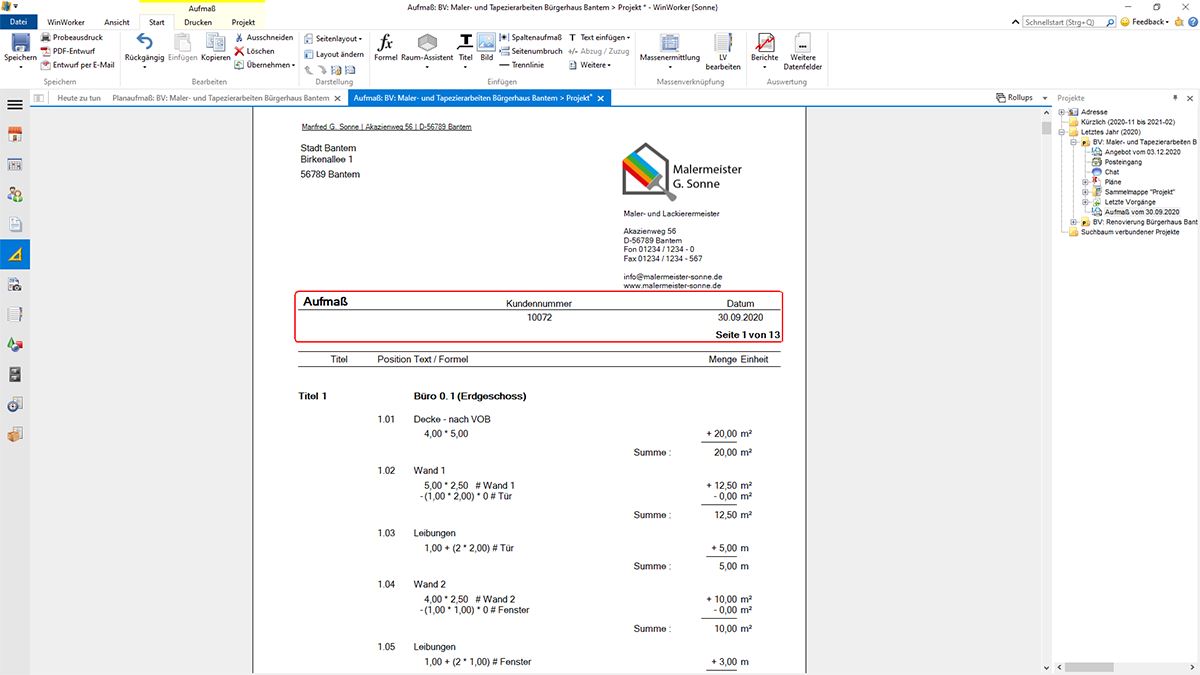
Task: Click the highlighted Aufmaß ruler sidebar icon
Action: click(15, 255)
